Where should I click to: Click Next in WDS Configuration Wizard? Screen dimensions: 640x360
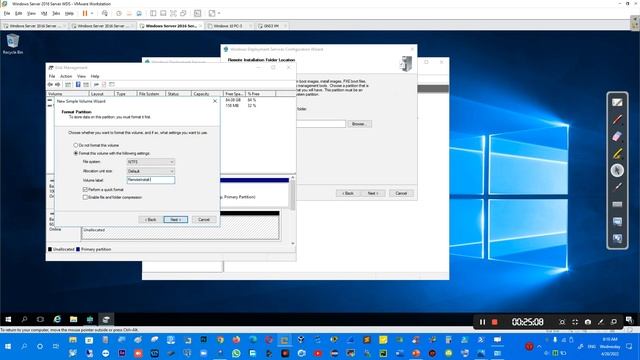(x=373, y=193)
